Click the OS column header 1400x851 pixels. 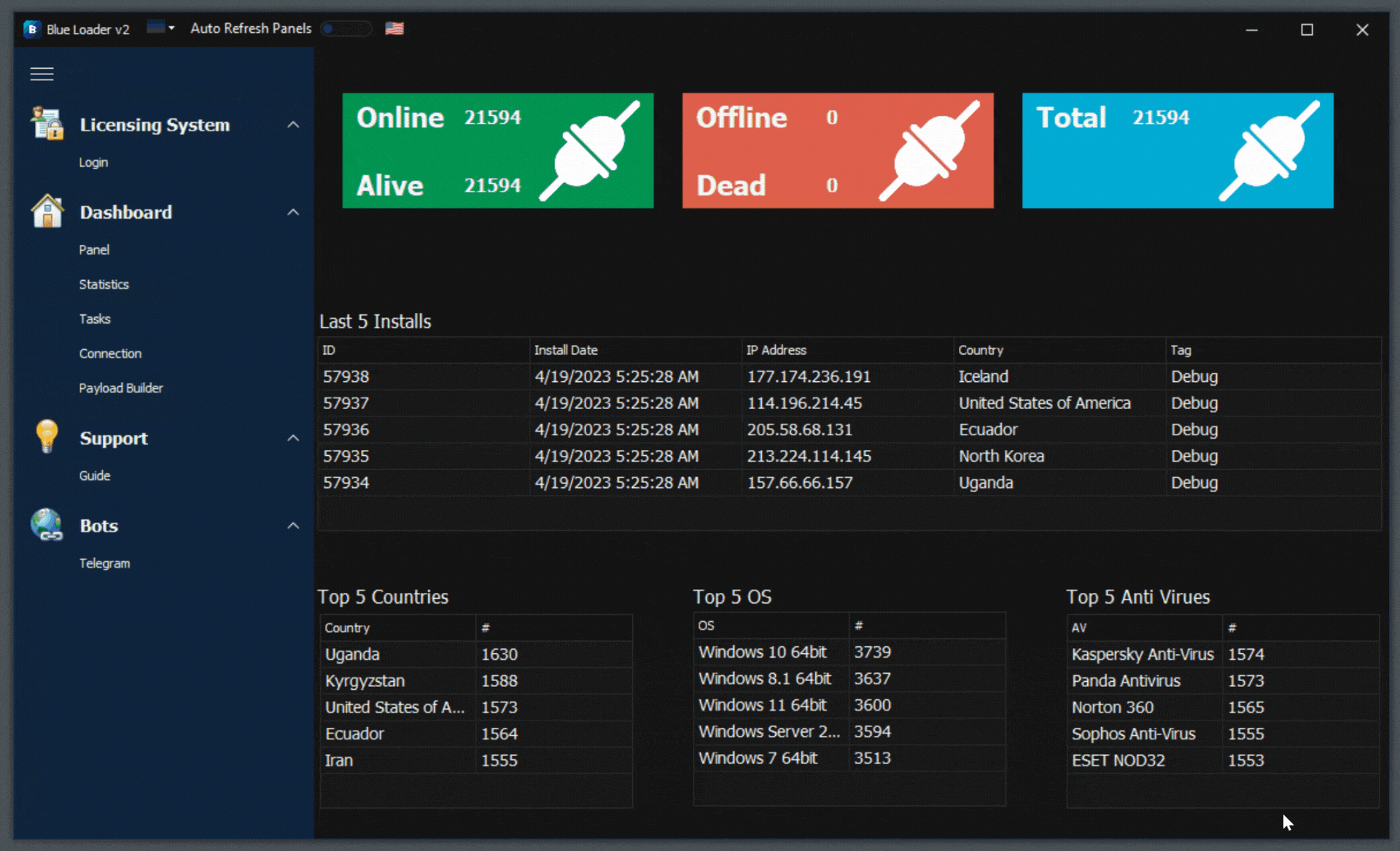click(x=771, y=626)
